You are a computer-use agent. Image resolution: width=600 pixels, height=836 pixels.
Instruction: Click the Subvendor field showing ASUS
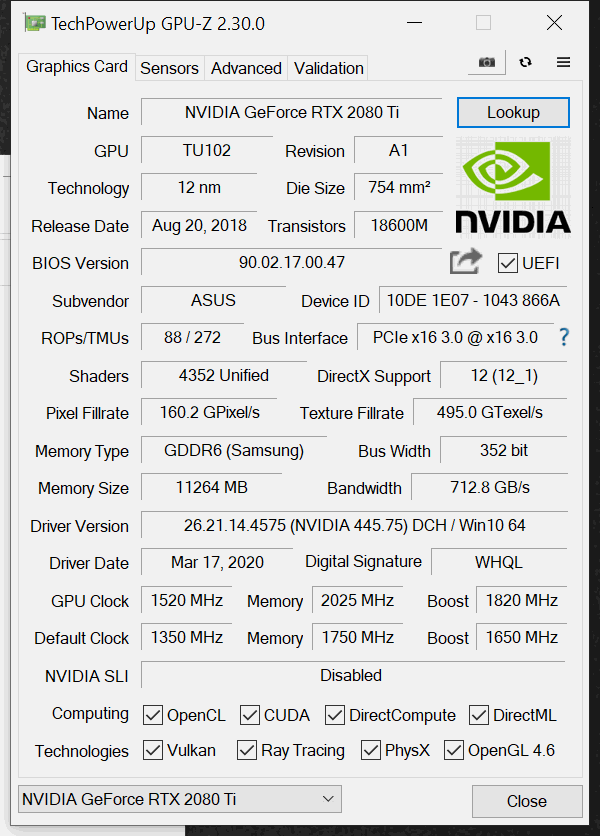[213, 300]
